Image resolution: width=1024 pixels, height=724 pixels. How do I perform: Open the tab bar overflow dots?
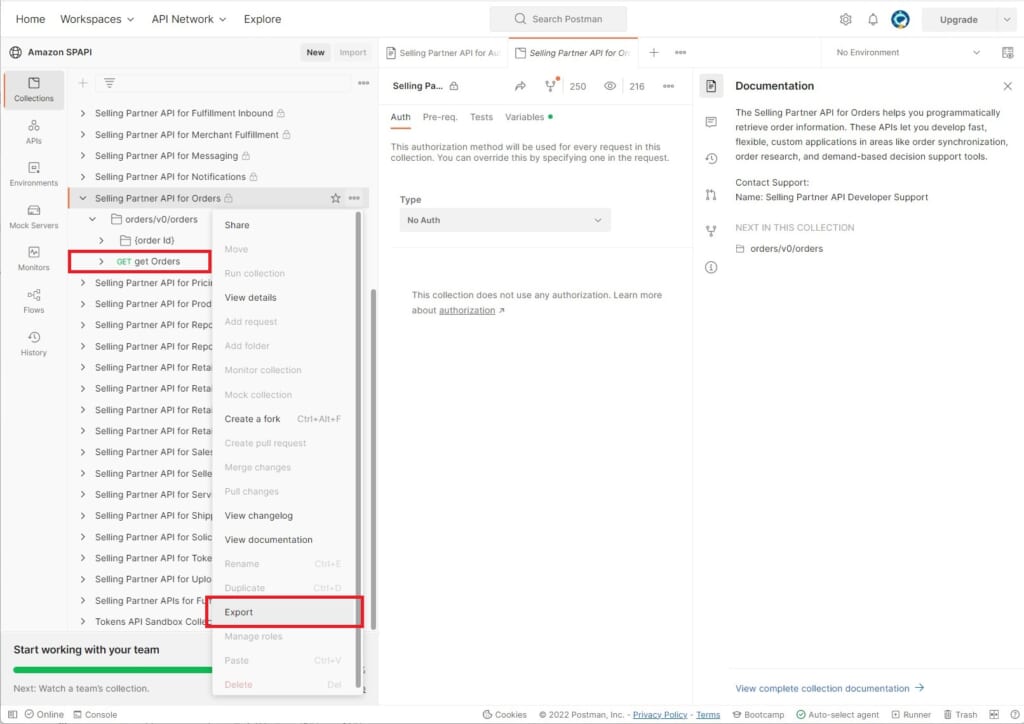point(680,52)
